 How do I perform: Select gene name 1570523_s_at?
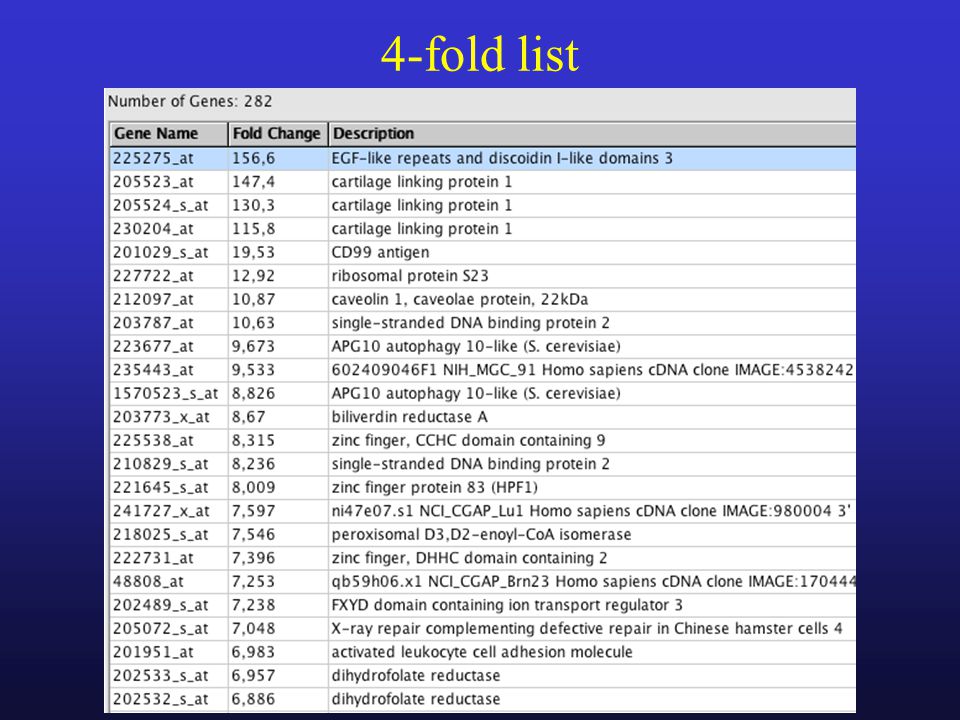pos(165,393)
